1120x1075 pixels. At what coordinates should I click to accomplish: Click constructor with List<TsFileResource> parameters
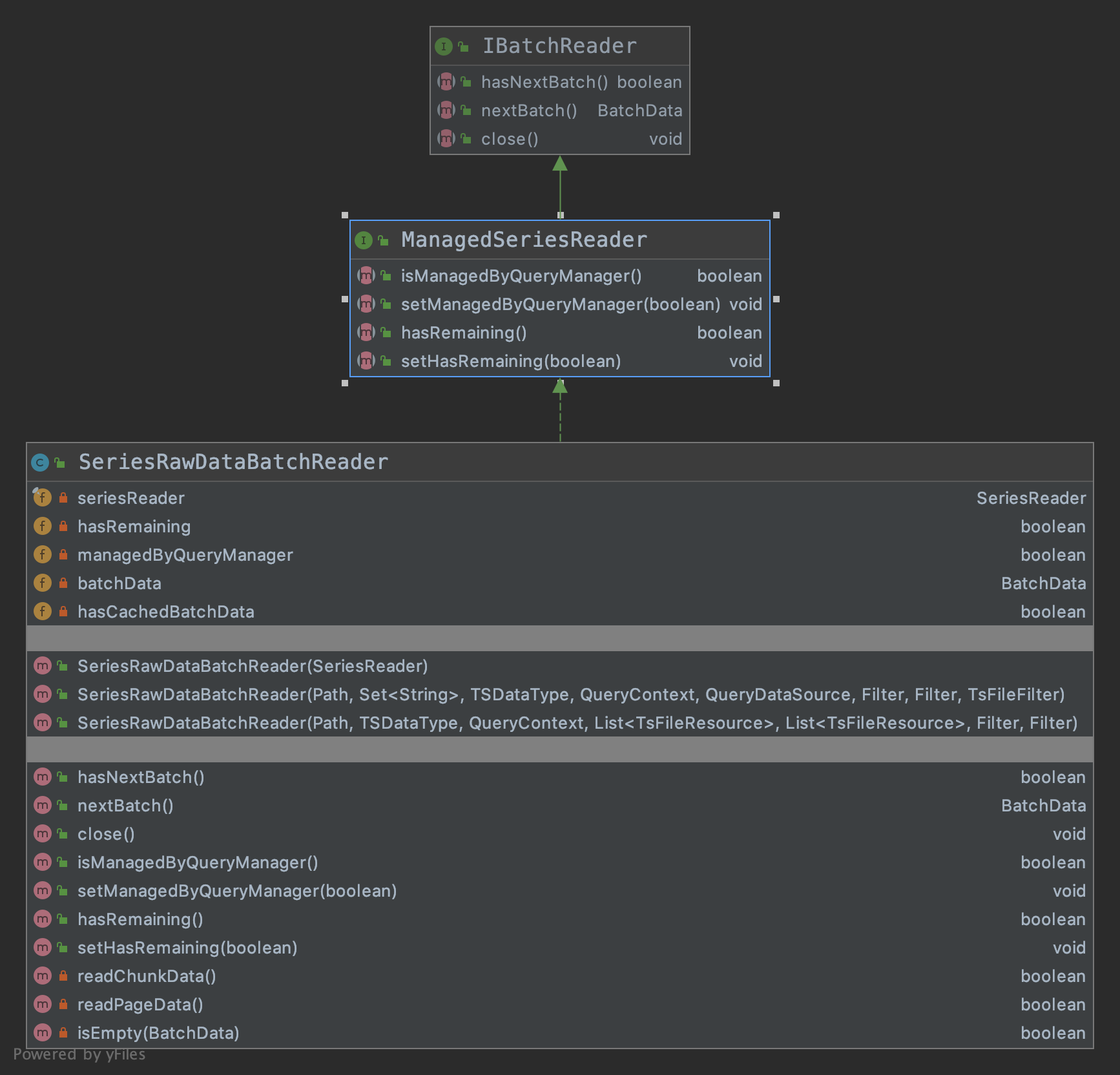(577, 723)
